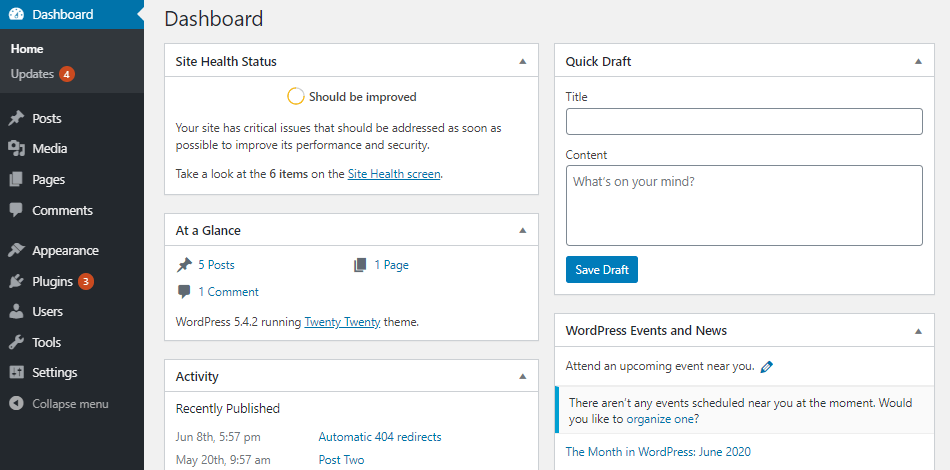The image size is (950, 470).
Task: Open the Users menu label
Action: 47,311
